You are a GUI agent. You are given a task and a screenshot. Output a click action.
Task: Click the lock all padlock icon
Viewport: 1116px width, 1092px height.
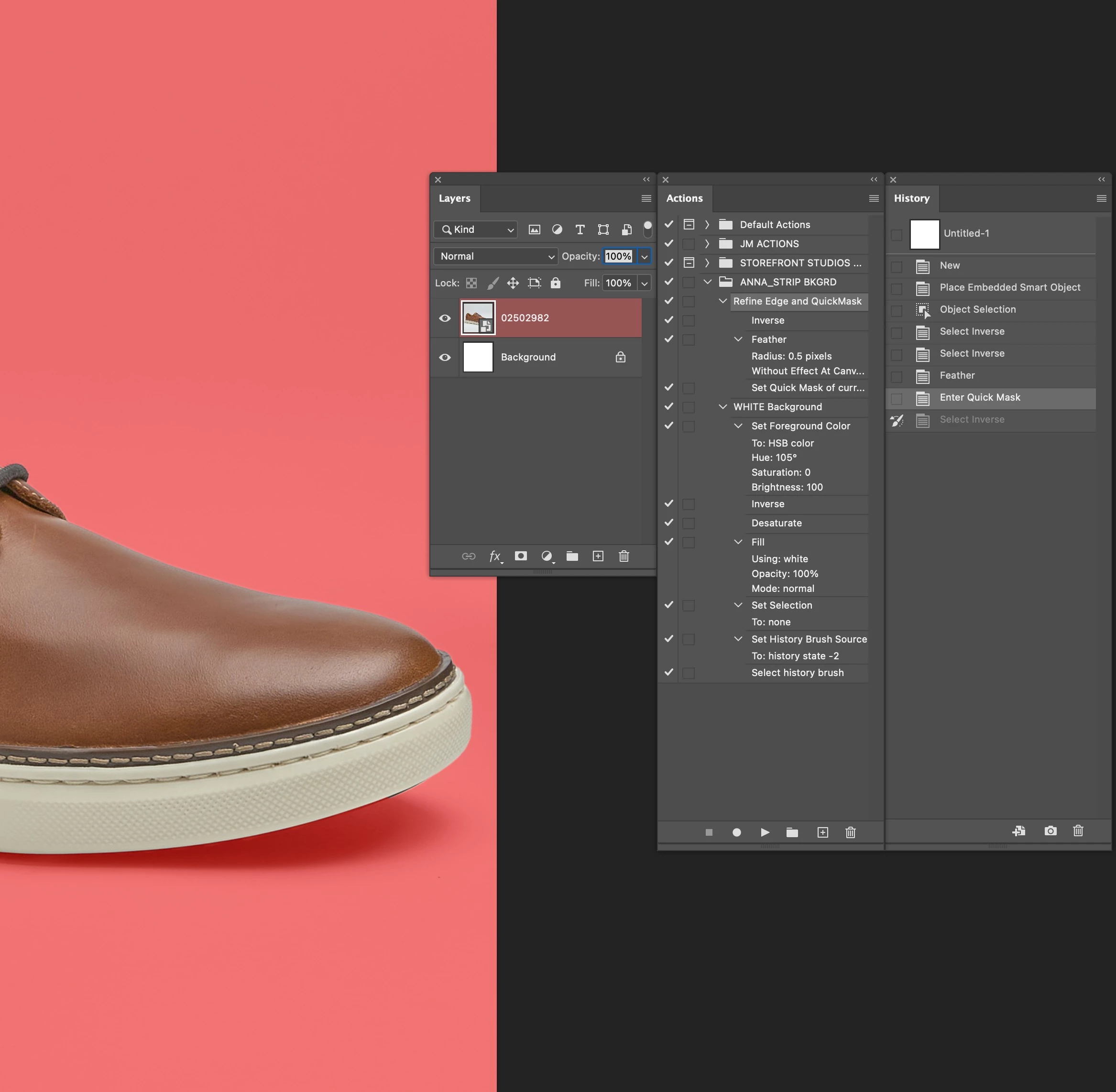[555, 283]
